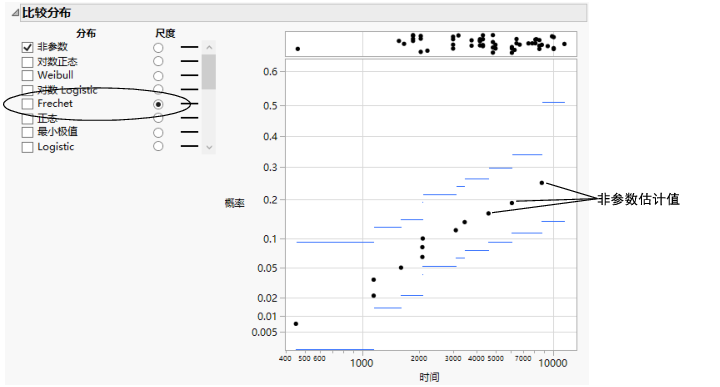Image resolution: width=720 pixels, height=387 pixels.
Task: Click the 非参数估计值 annotation label
Action: click(x=639, y=199)
